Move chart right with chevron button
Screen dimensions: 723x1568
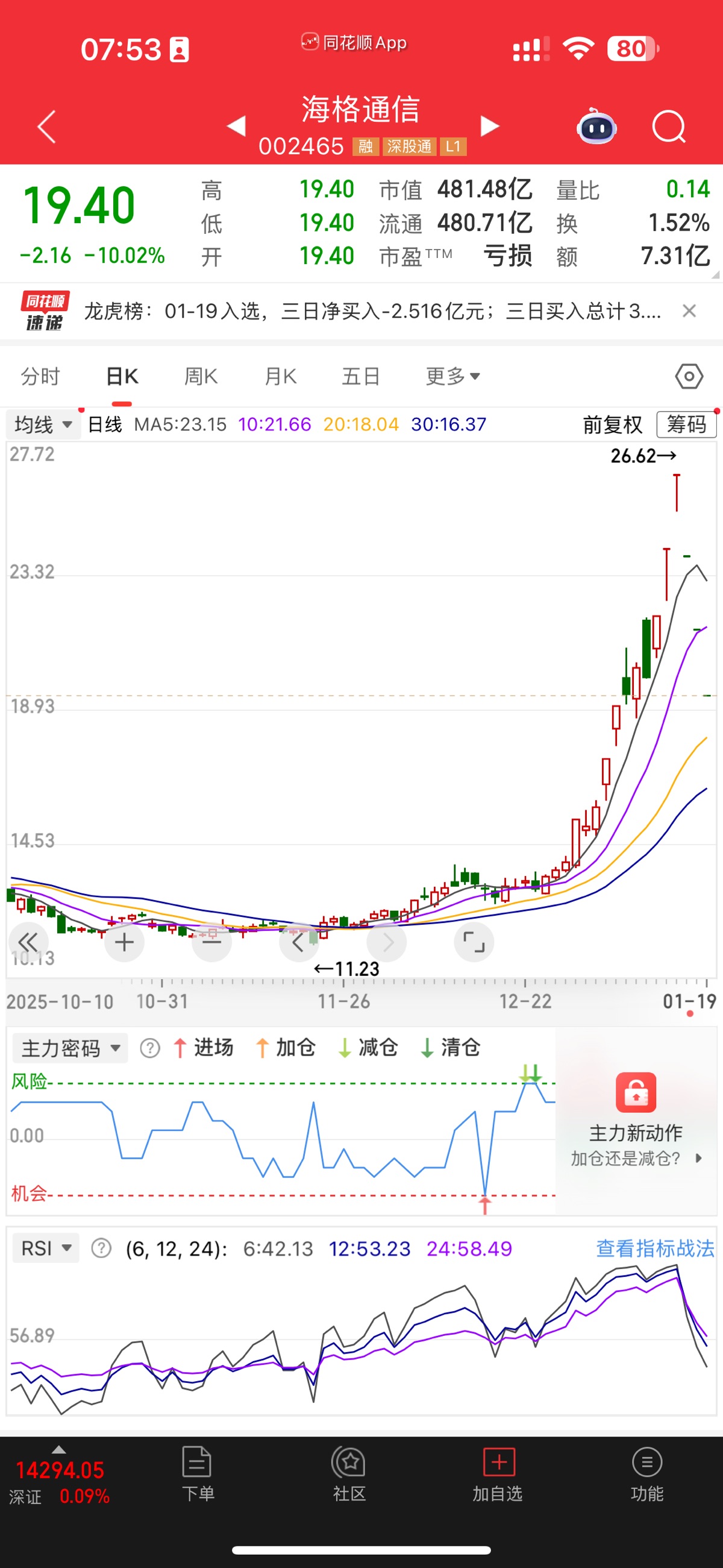[387, 942]
